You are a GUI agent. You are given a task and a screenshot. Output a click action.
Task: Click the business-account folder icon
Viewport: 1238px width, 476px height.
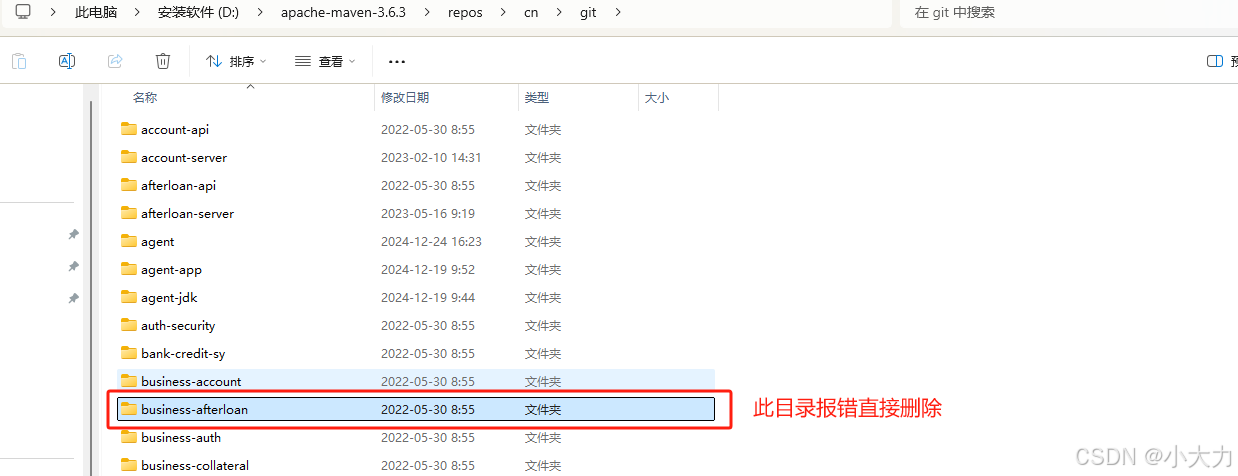click(x=128, y=381)
